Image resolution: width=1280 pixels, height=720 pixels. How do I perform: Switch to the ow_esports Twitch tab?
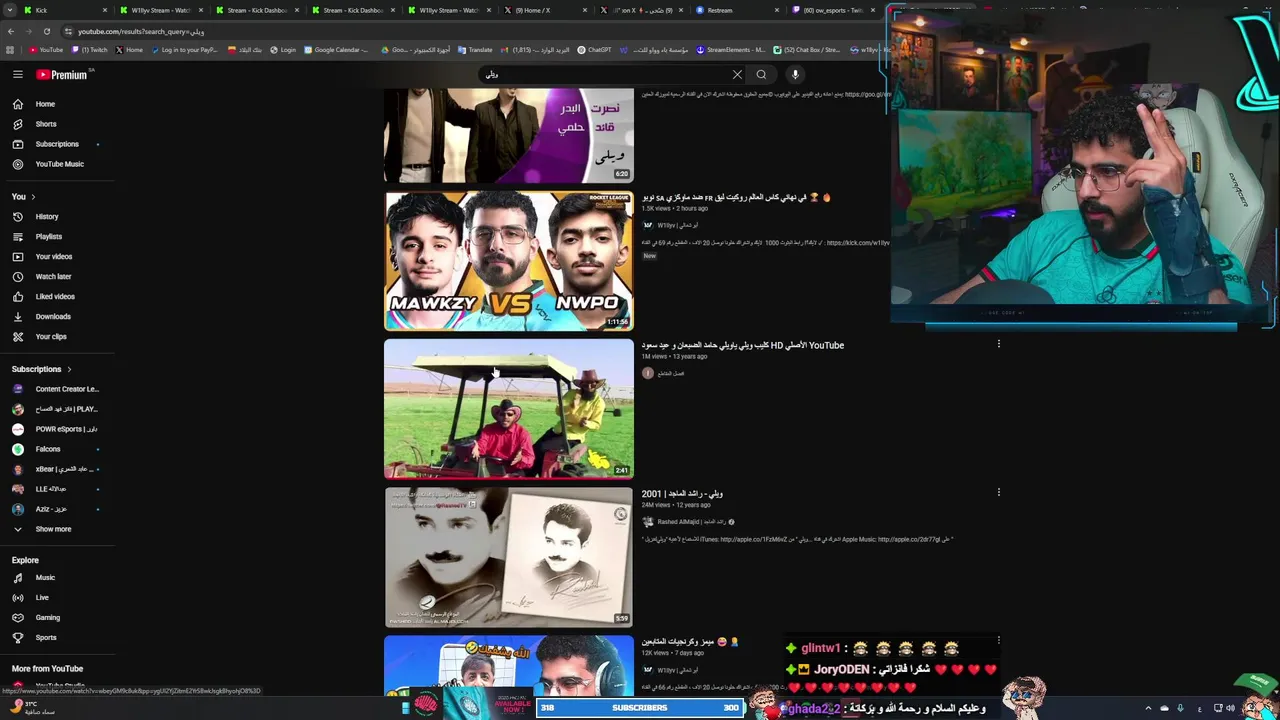[832, 10]
